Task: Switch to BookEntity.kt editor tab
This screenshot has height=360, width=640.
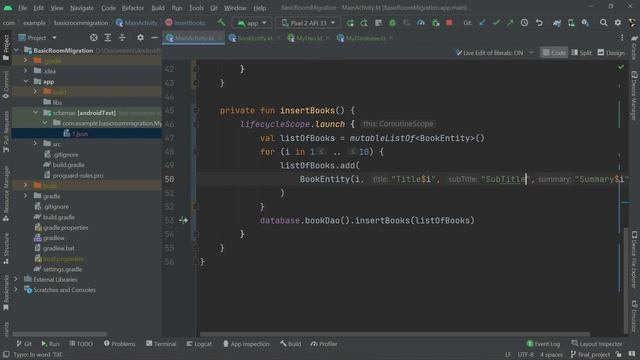Action: pos(255,38)
